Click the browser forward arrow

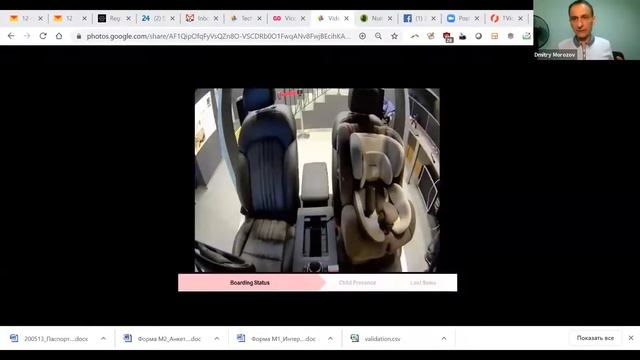pos(27,36)
